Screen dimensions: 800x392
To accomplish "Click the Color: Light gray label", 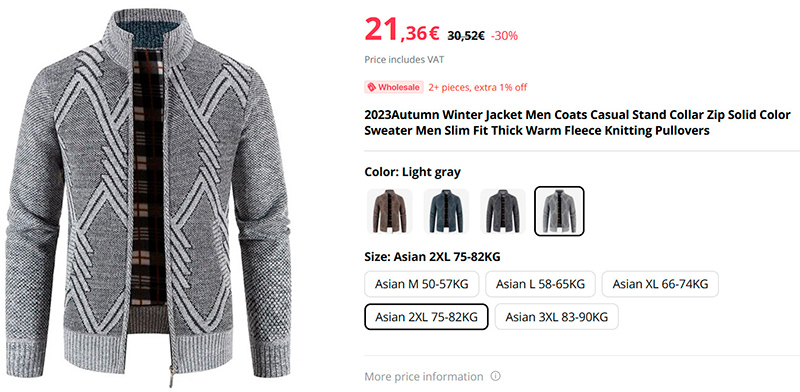I will click(x=412, y=172).
